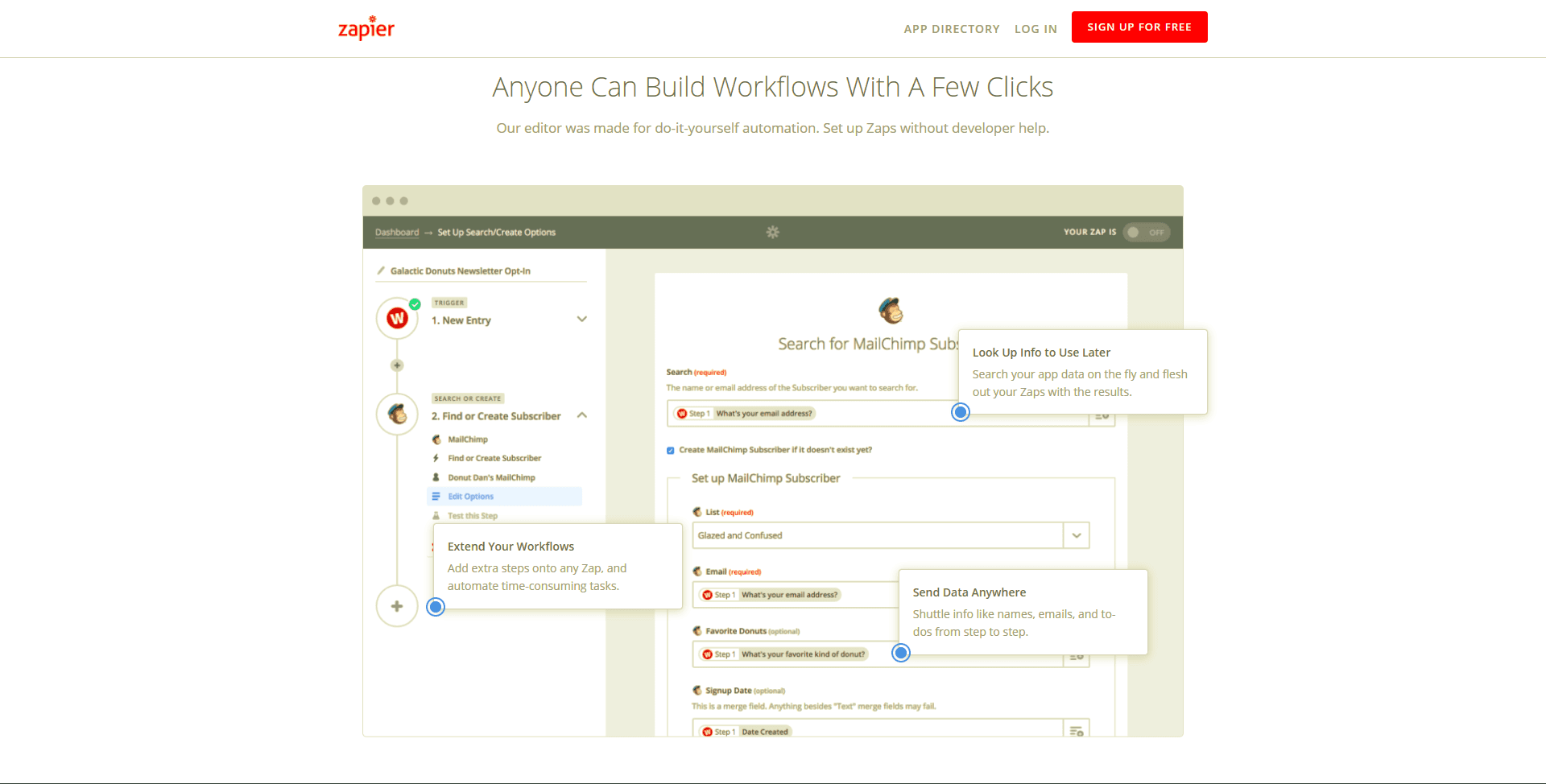The height and width of the screenshot is (784, 1546).
Task: Click the blue hotspot beside the add step button
Action: click(436, 607)
